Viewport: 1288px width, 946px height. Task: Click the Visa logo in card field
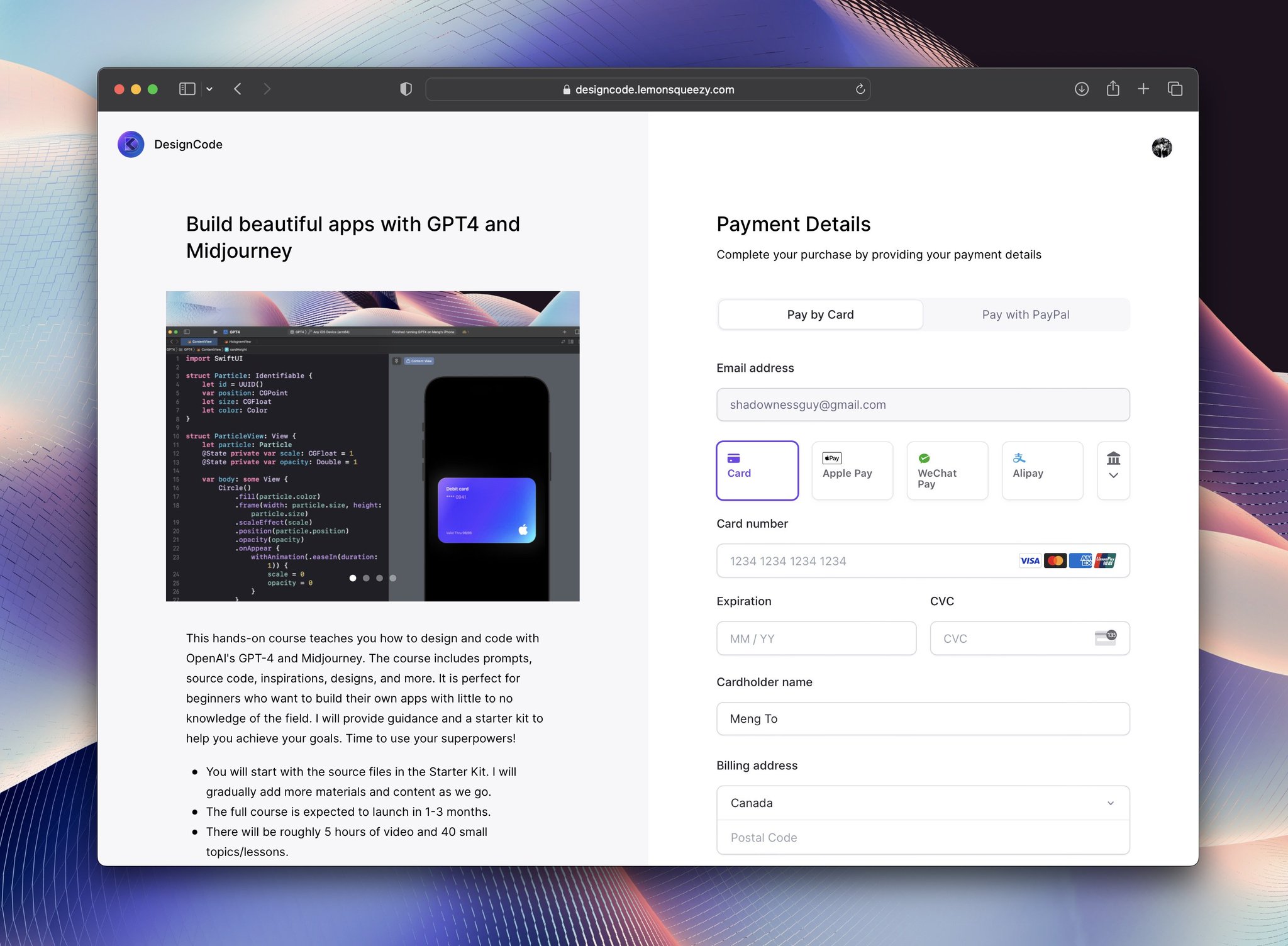(1030, 560)
